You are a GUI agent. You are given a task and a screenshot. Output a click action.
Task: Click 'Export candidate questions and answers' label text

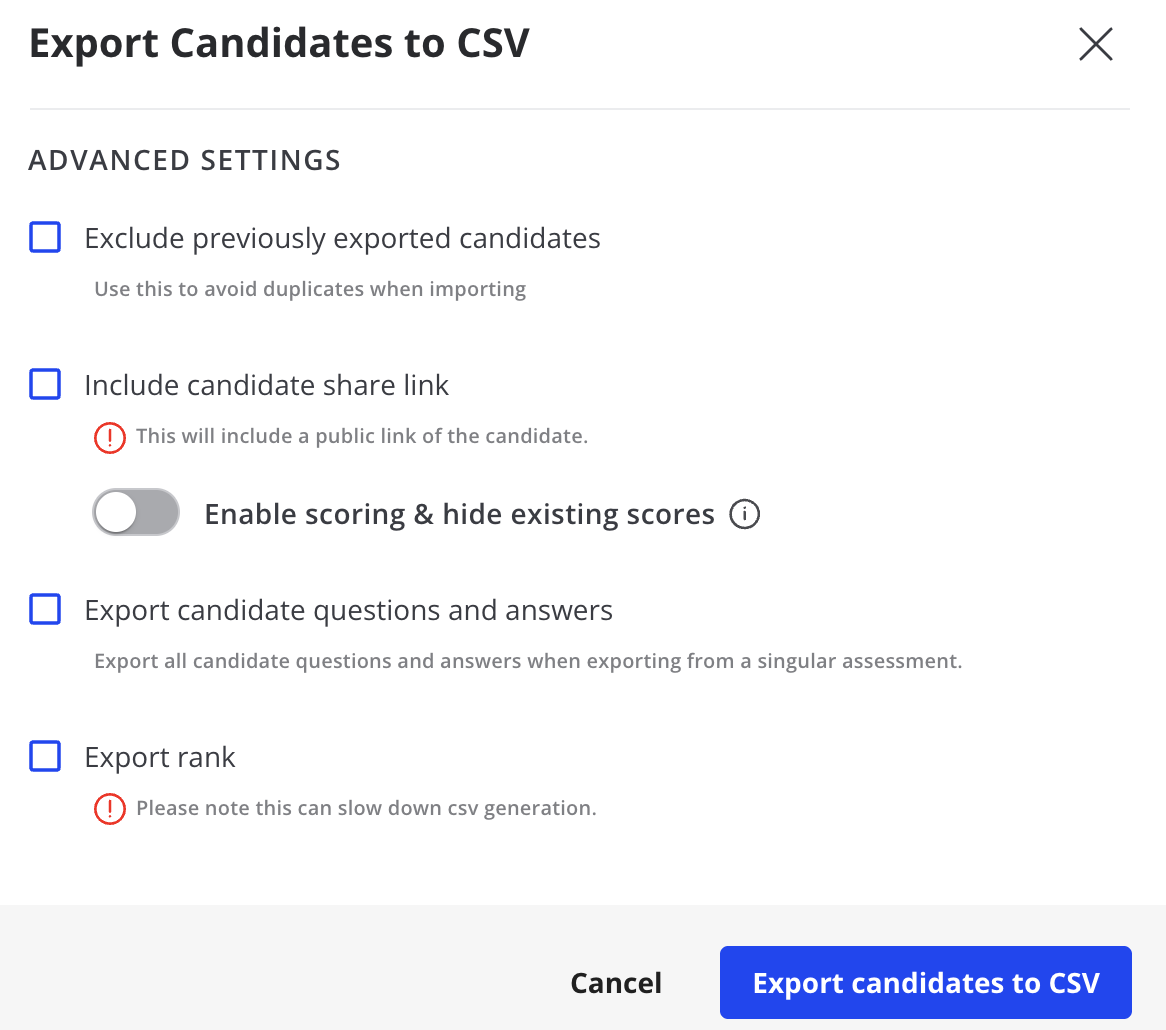(348, 611)
